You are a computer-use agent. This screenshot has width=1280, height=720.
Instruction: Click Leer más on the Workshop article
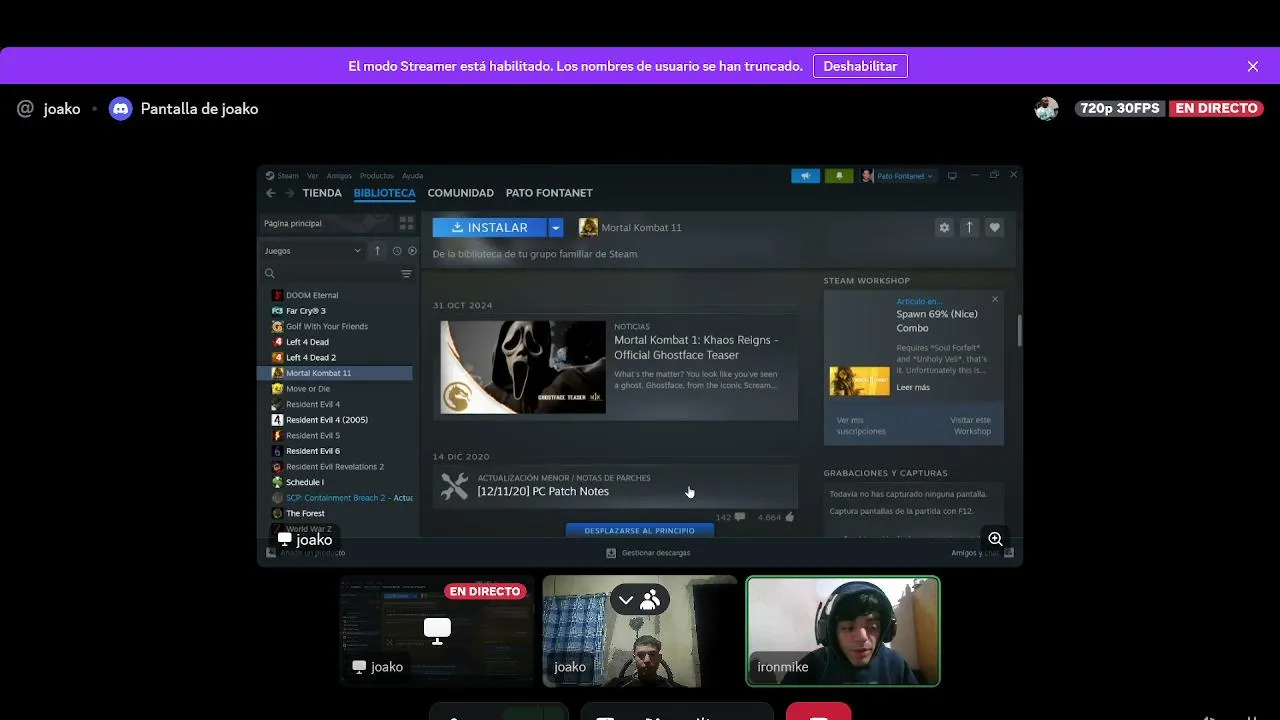[913, 387]
